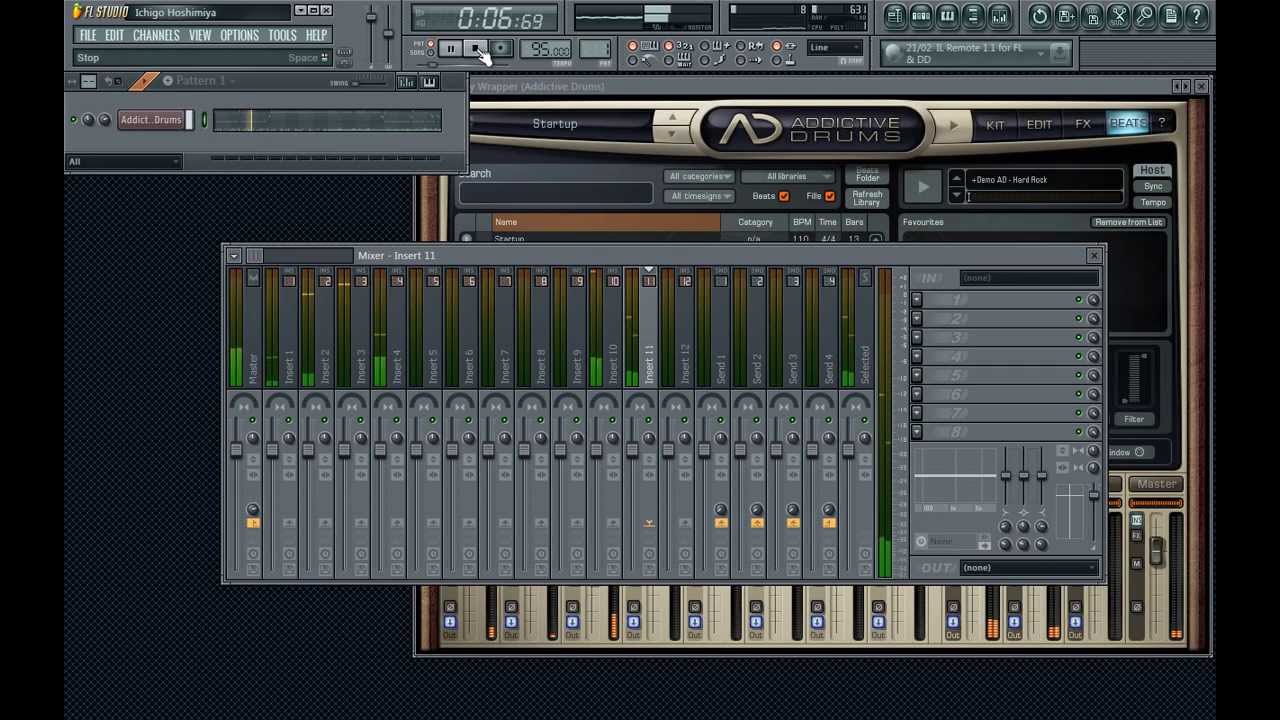Viewport: 1280px width, 720px height.
Task: Click the scissors render audio icon
Action: click(x=1118, y=16)
